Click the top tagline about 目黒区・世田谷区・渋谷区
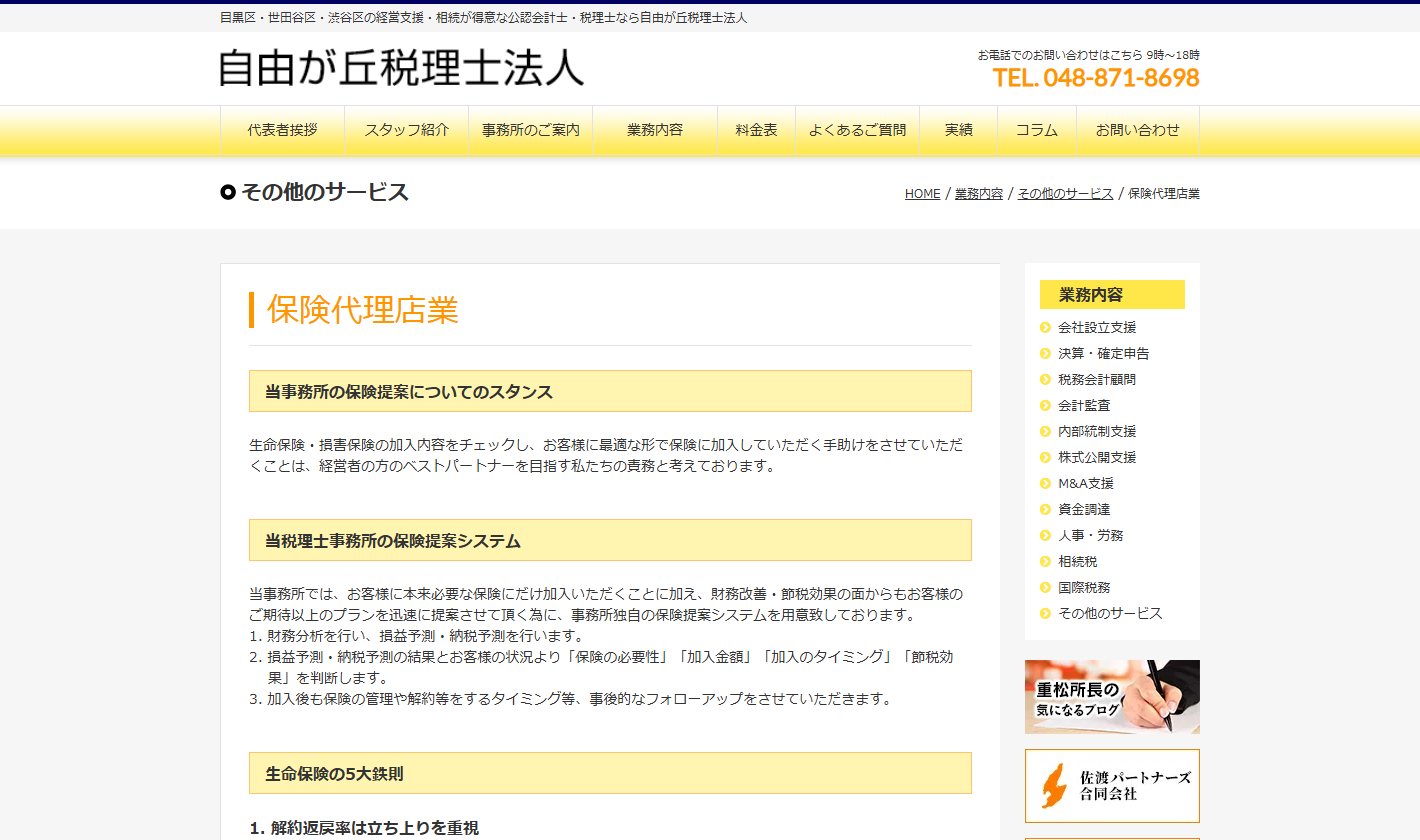 484,18
